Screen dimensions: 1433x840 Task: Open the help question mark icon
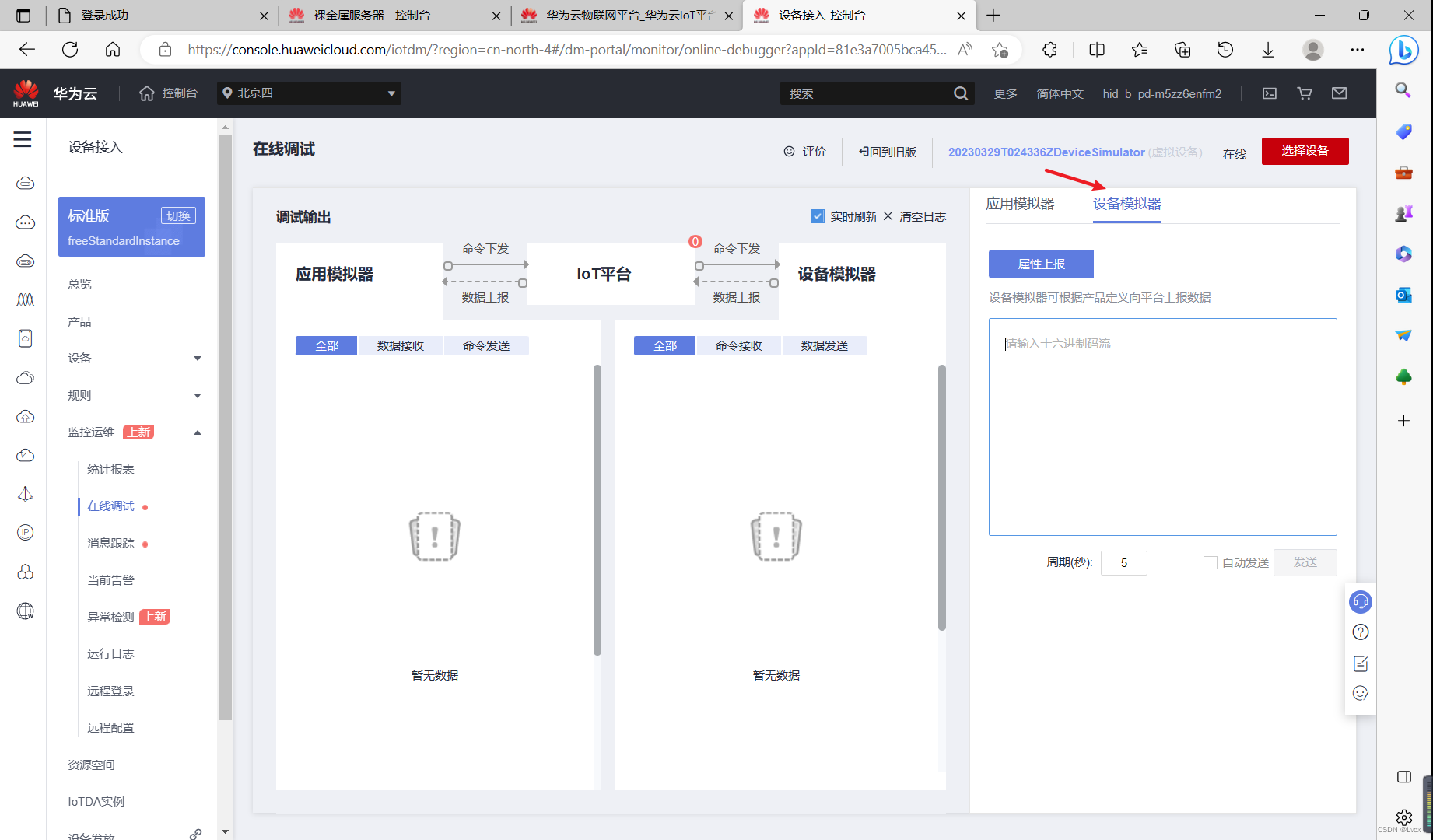tap(1361, 632)
